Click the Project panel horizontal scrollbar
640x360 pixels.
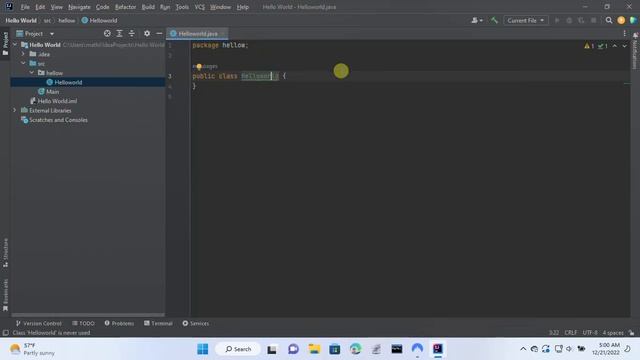point(88,315)
